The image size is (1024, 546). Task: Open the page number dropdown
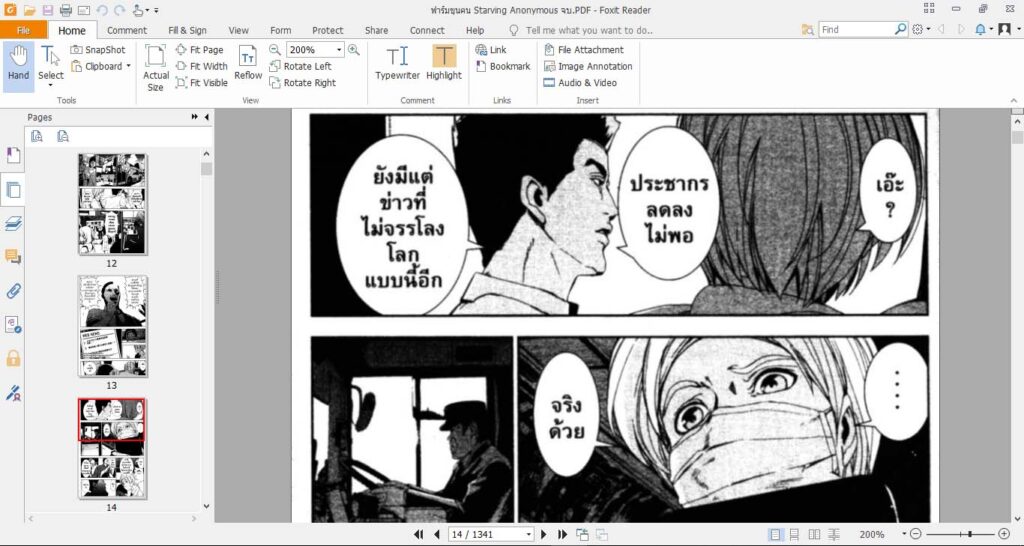528,534
